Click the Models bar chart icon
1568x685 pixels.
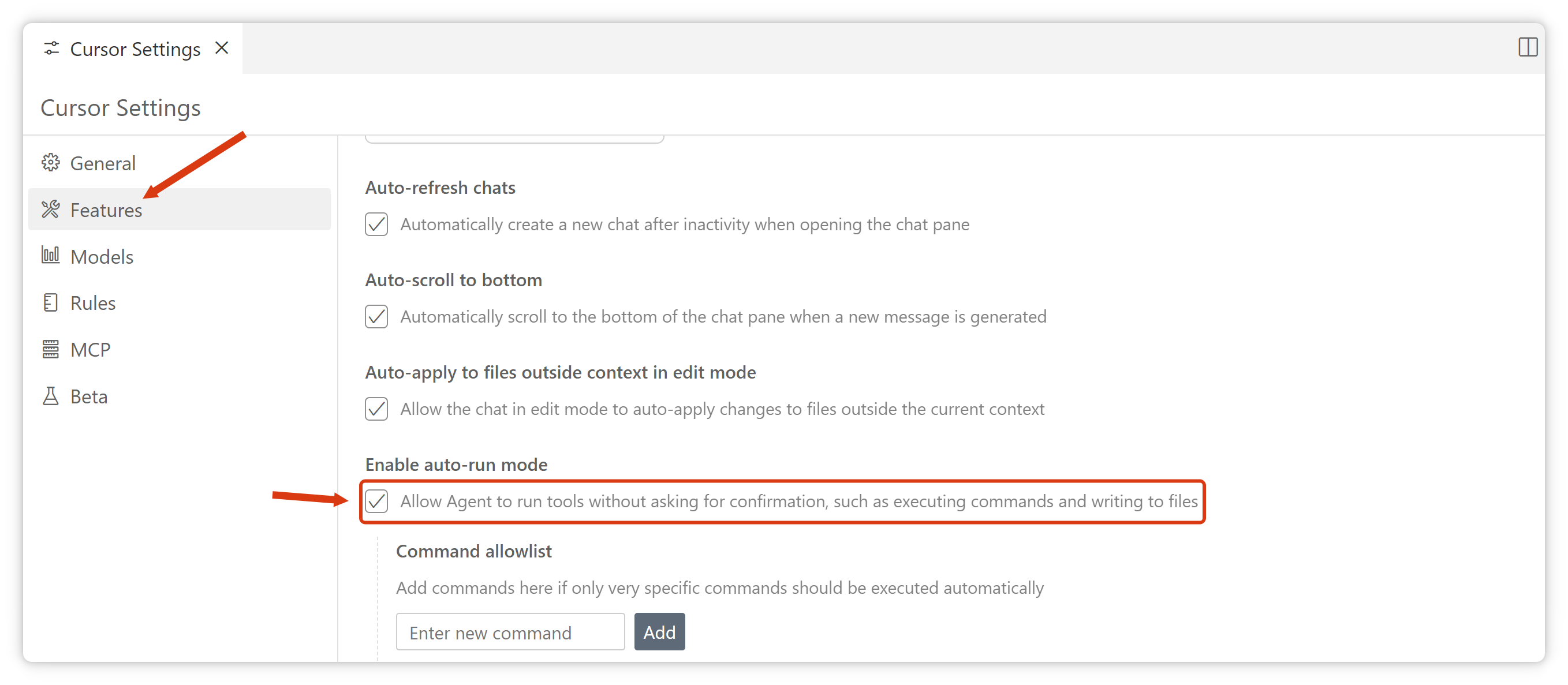51,256
